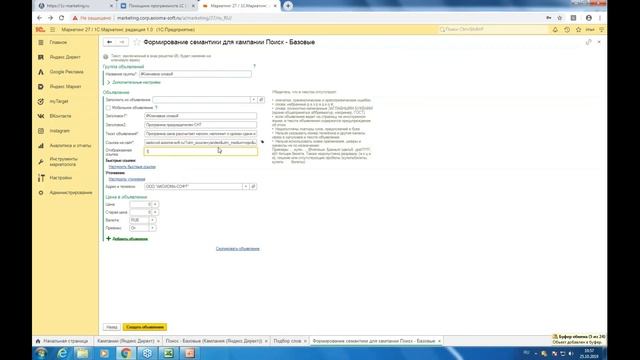Screen dimensions: 640x360
Task: Click Создать объявления button
Action: tap(144, 327)
